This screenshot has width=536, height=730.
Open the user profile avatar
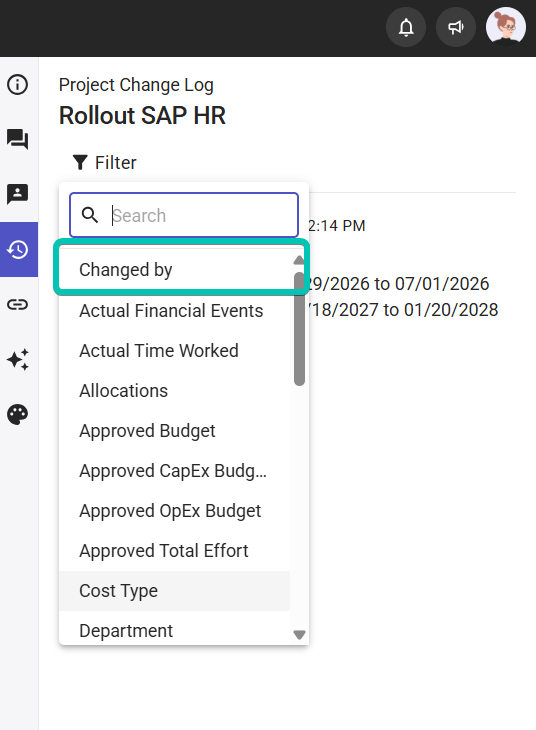click(506, 27)
